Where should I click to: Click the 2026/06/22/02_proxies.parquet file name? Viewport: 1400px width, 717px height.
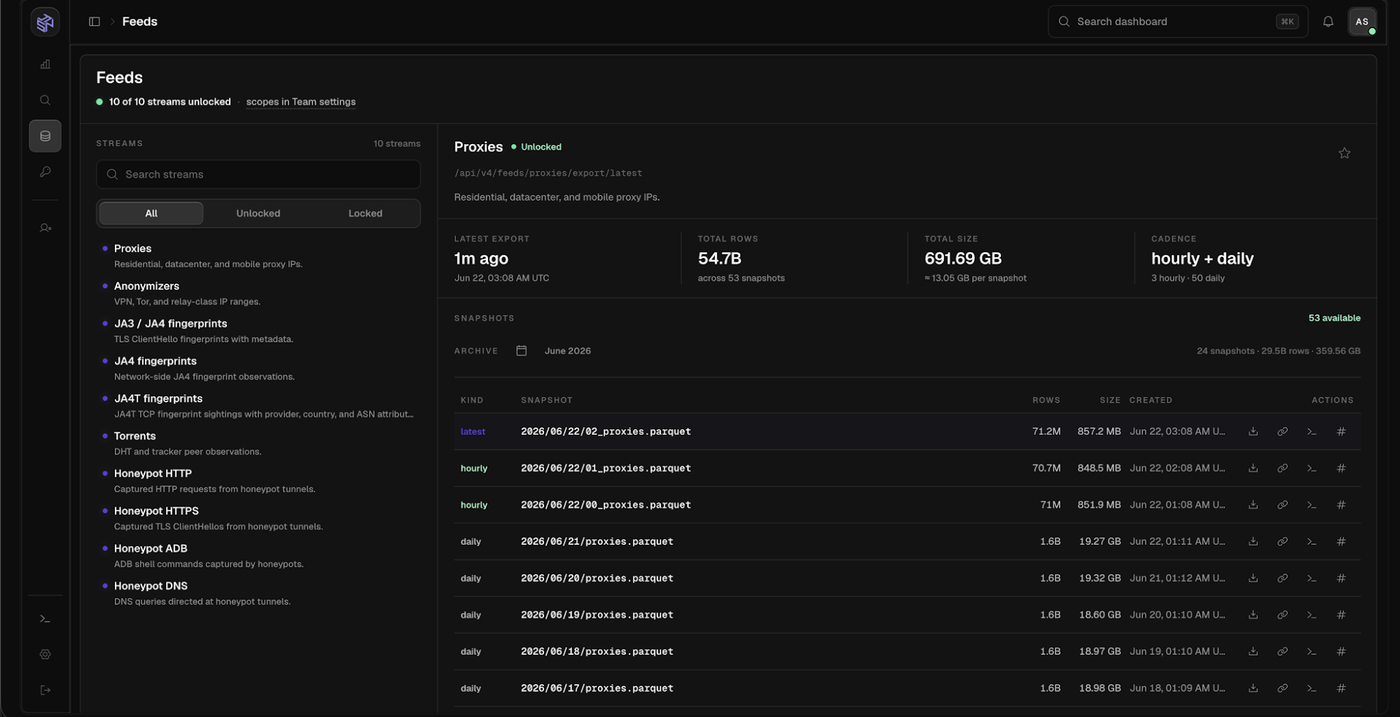pos(606,432)
